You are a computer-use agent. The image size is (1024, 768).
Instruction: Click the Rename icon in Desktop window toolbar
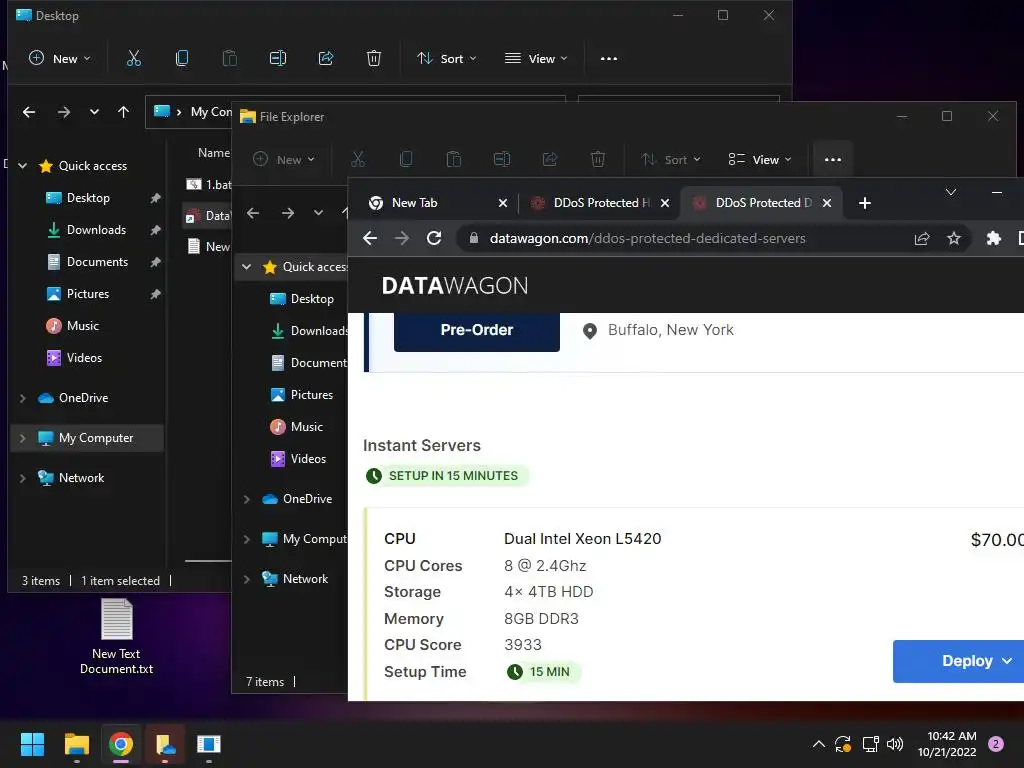278,59
